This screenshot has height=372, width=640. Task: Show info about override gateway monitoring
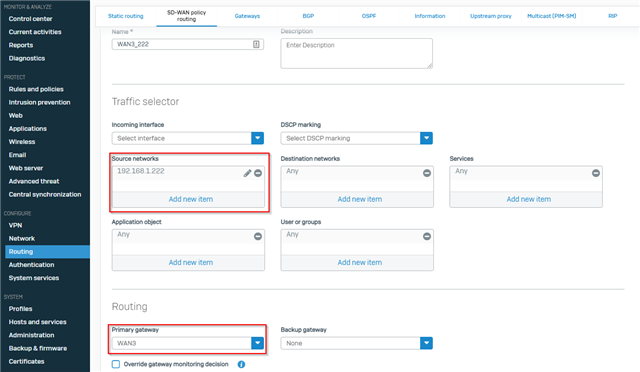[242, 364]
